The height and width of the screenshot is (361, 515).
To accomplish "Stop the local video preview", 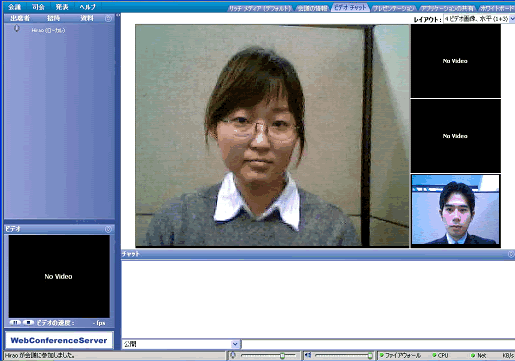I will point(29,323).
